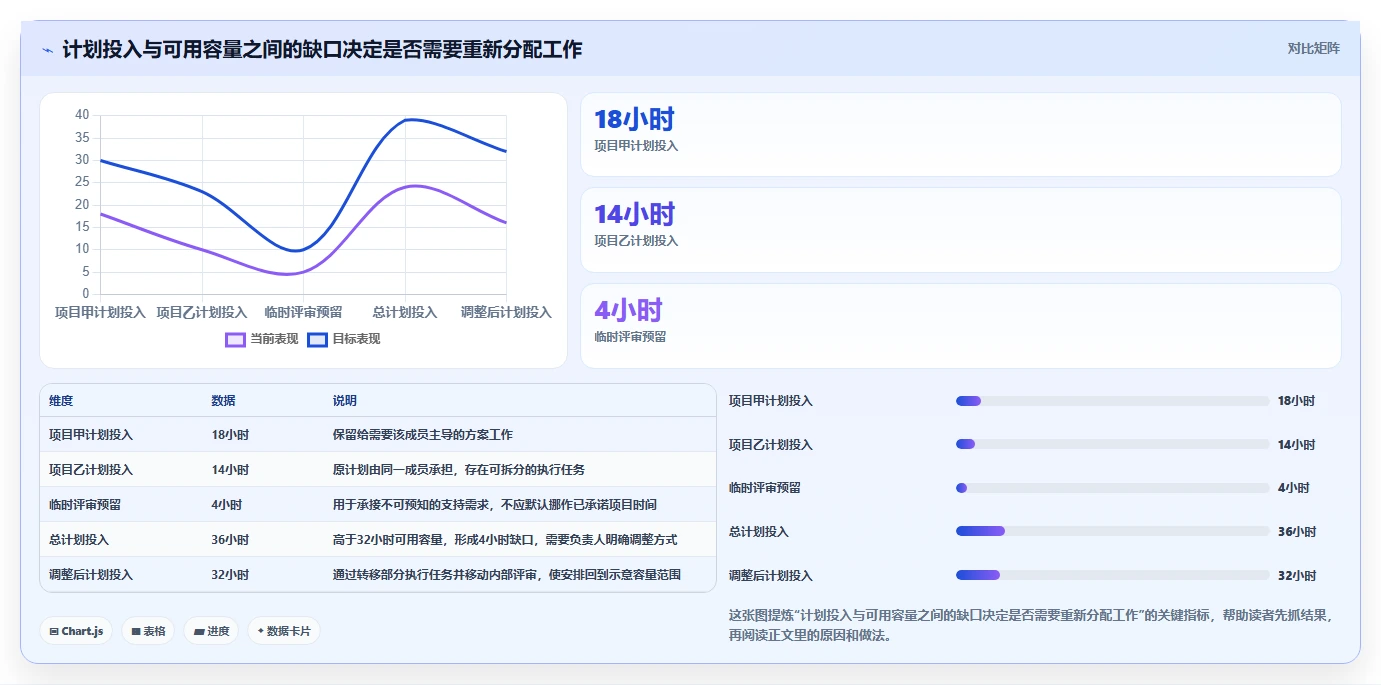Click the 项目乙计划投入 label on chart axis
Image resolution: width=1381 pixels, height=685 pixels.
click(x=202, y=312)
